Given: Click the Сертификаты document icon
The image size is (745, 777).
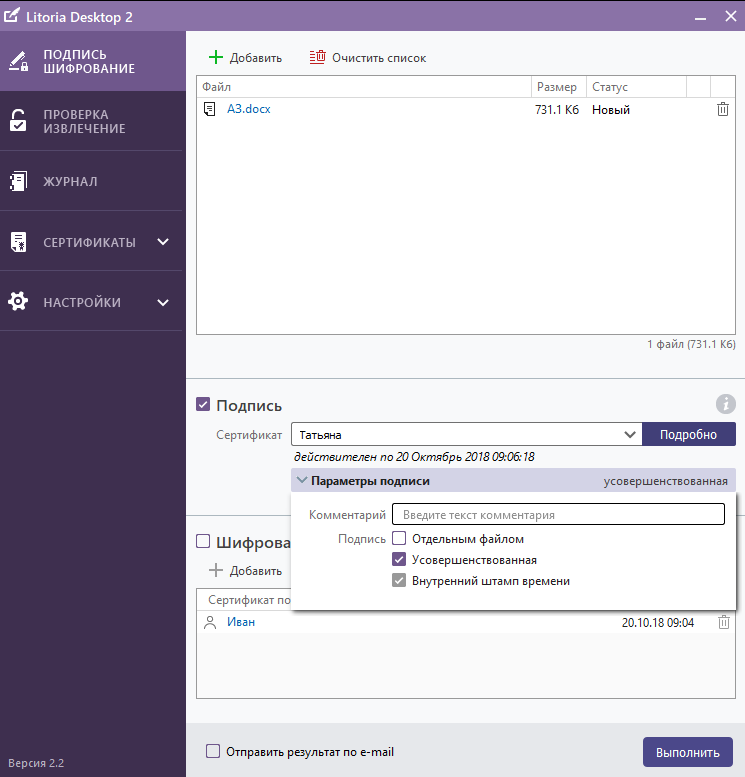Looking at the screenshot, I should [18, 242].
